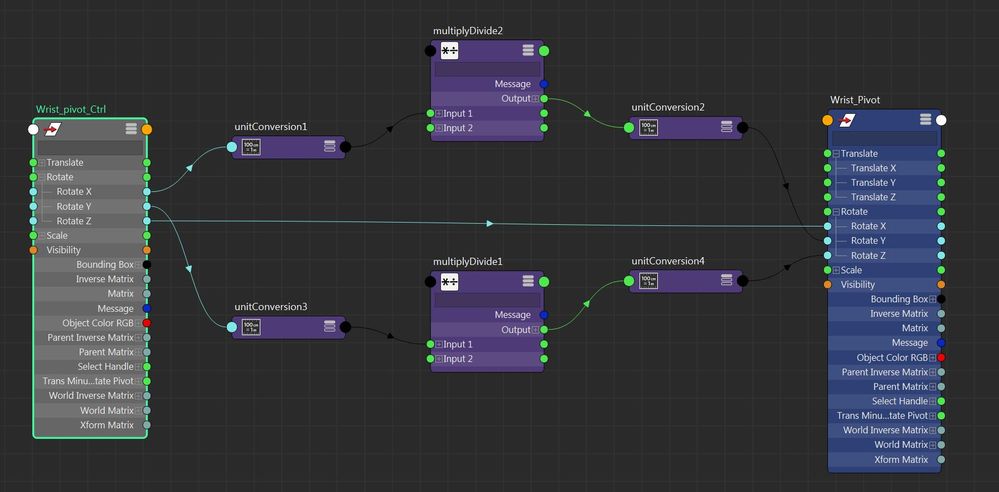Toggle view mode icon on unitConversion1
999x492 pixels.
coord(329,147)
